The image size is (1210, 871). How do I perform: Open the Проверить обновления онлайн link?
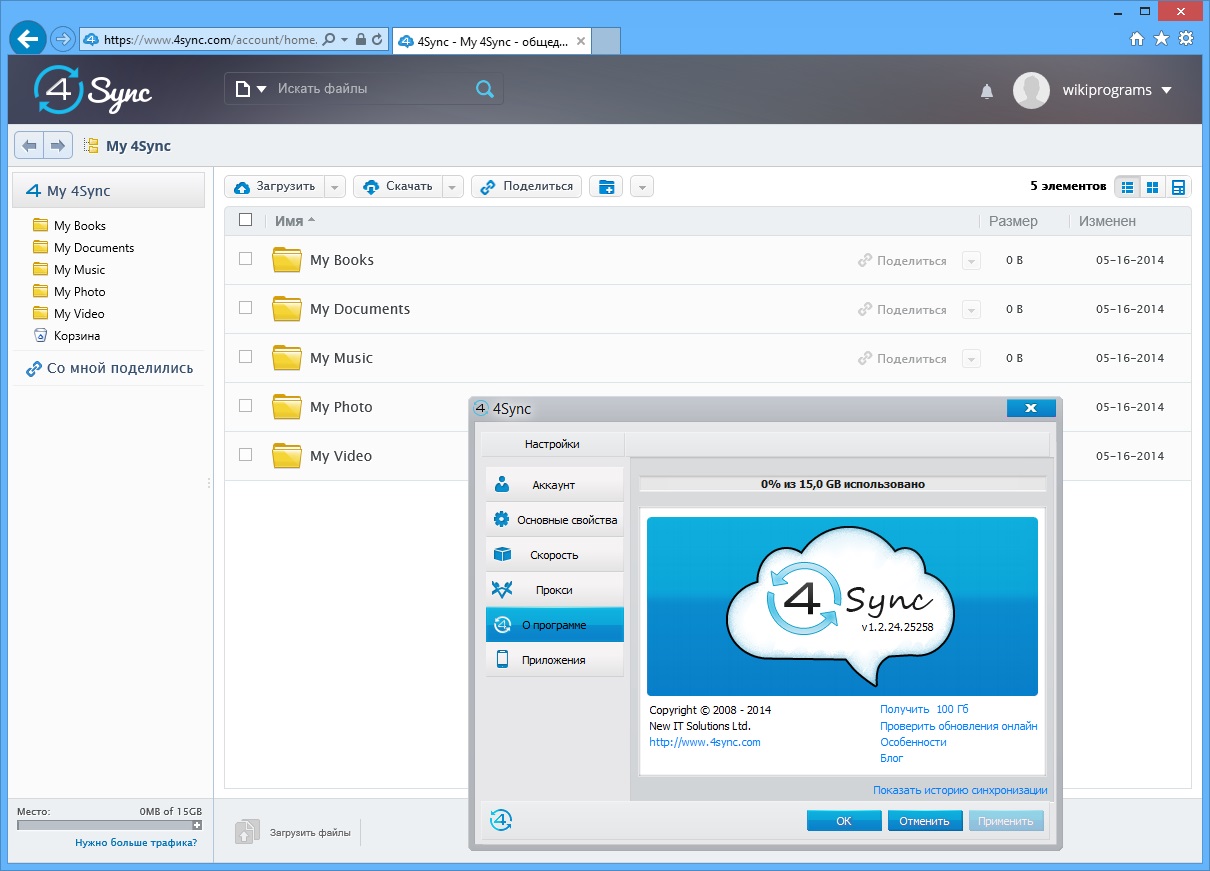pos(958,726)
